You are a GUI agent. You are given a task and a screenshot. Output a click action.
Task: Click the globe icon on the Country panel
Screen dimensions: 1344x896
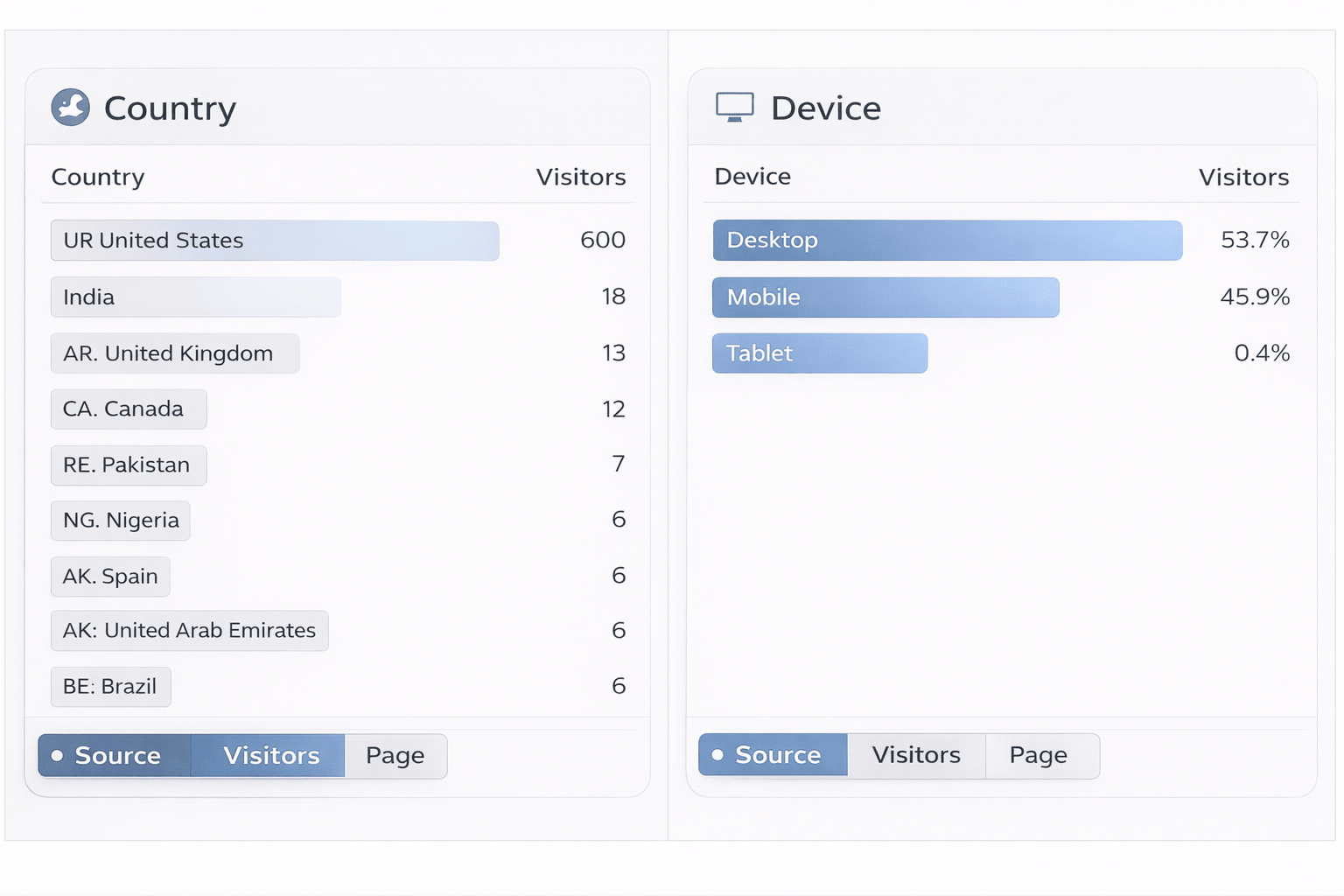pos(71,107)
